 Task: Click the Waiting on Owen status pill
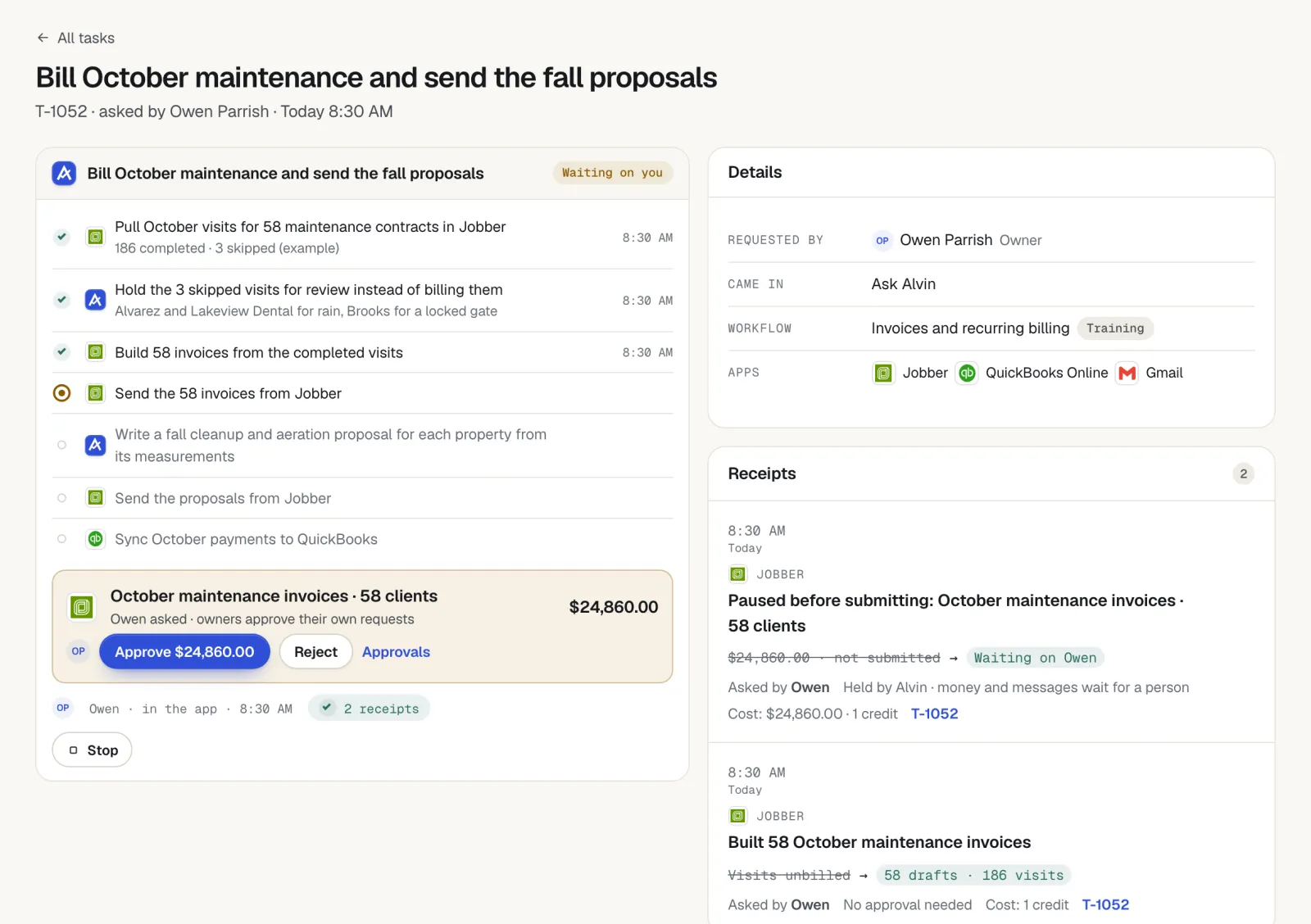click(x=1035, y=658)
